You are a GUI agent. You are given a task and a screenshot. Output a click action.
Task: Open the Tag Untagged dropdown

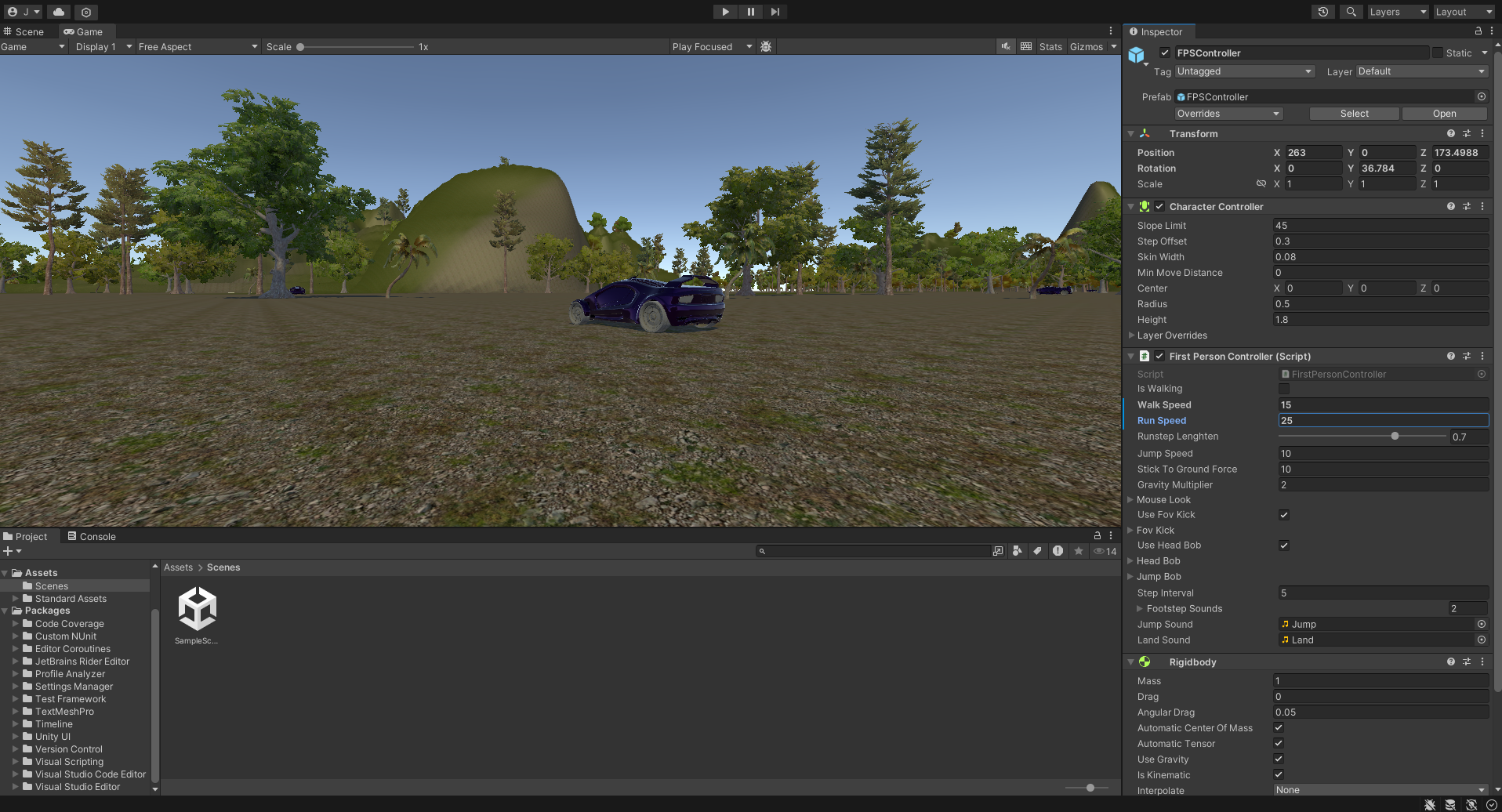[1243, 71]
